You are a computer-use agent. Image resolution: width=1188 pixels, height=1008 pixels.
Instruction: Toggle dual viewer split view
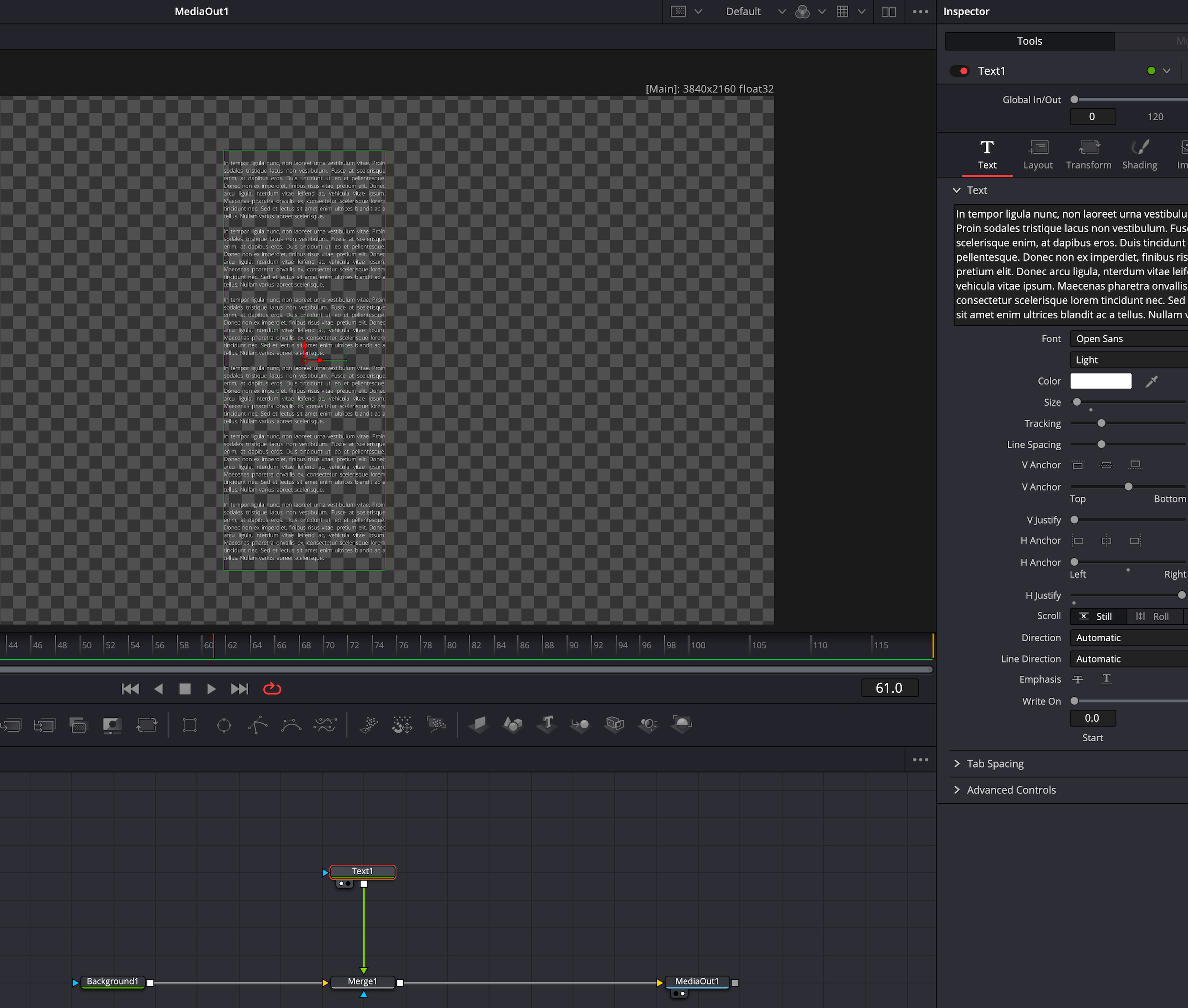(889, 12)
